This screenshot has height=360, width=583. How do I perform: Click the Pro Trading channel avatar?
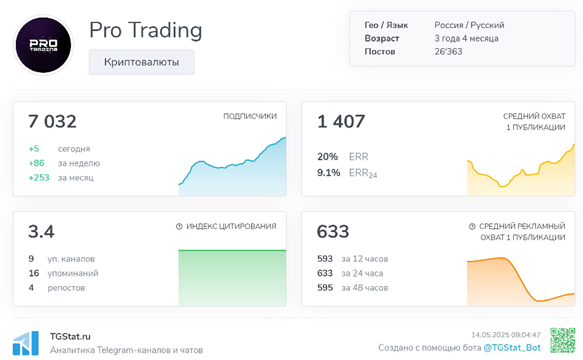(x=44, y=45)
